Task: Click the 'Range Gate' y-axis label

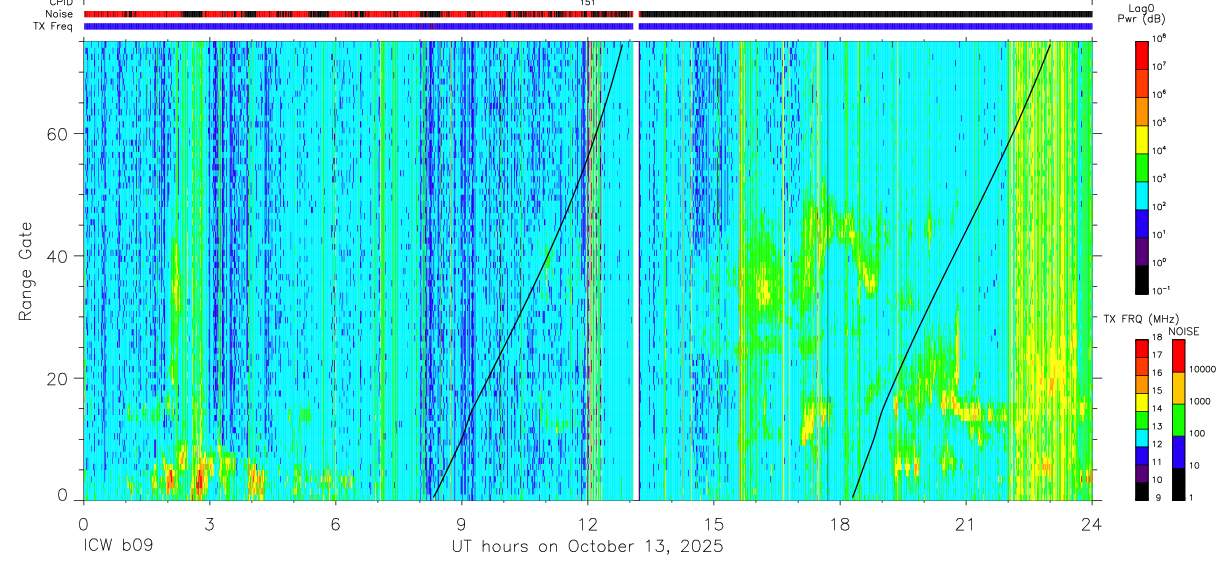Action: point(25,272)
